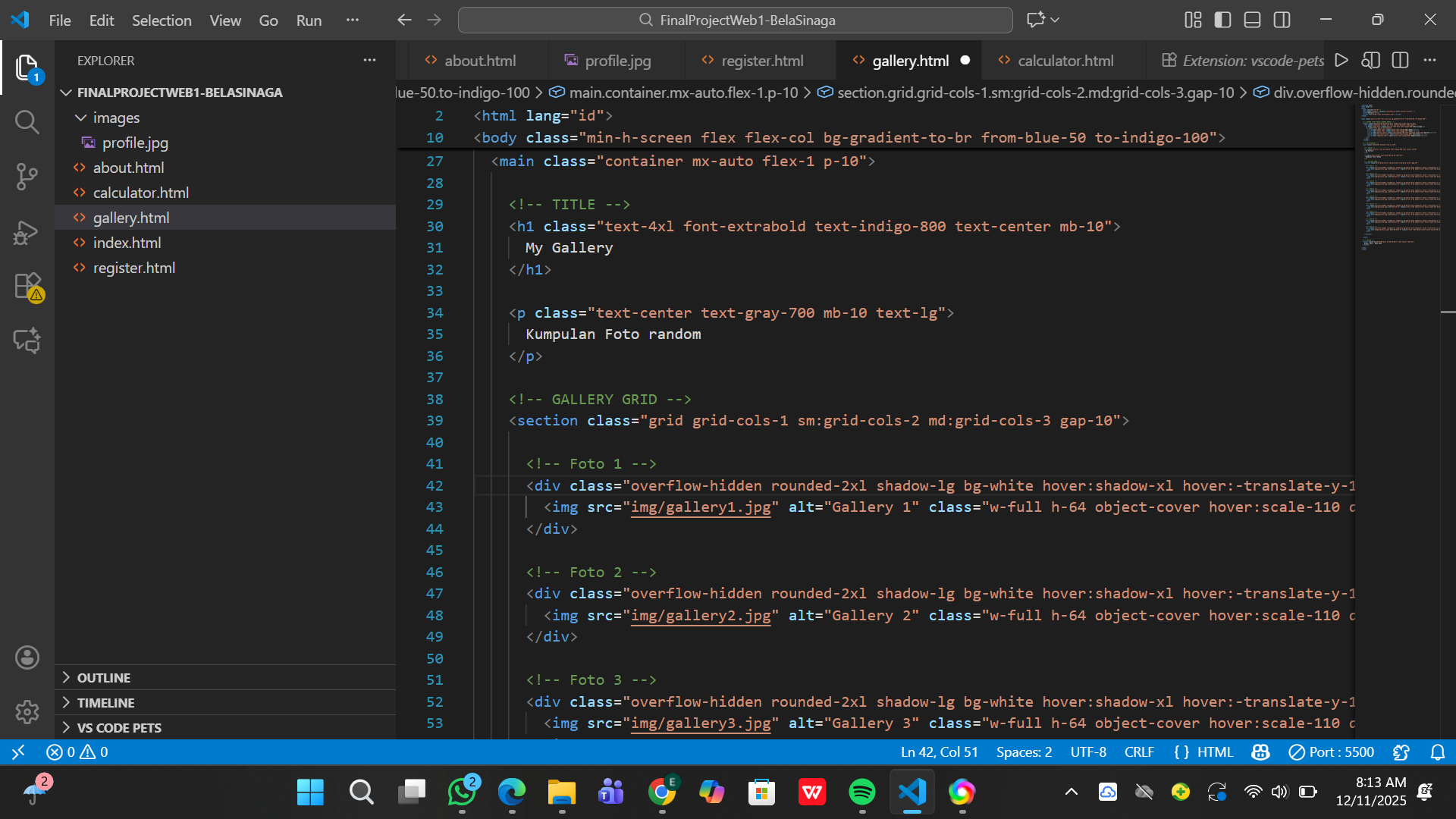Click the Manage gear icon

click(x=27, y=711)
